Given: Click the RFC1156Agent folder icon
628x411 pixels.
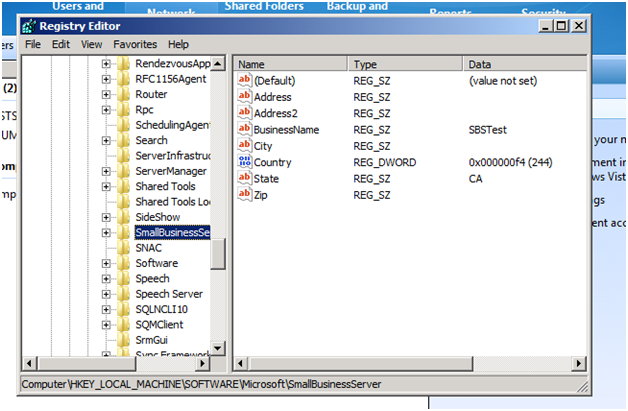Looking at the screenshot, I should [x=124, y=79].
